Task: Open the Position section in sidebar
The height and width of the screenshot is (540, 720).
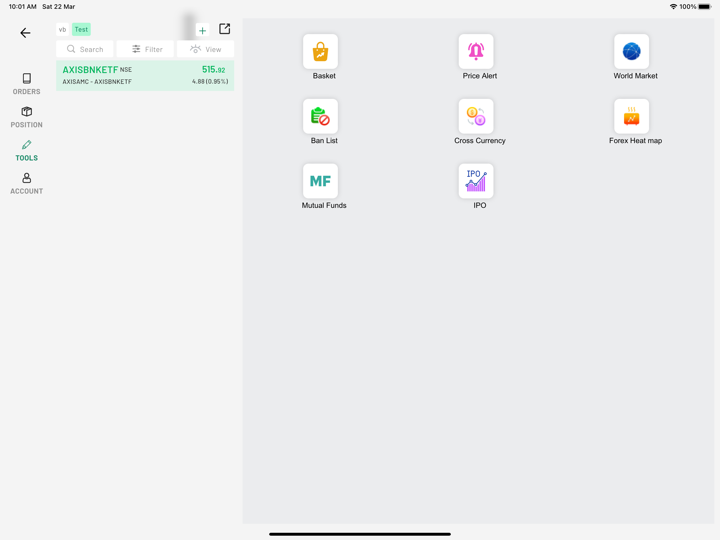Action: (x=27, y=117)
